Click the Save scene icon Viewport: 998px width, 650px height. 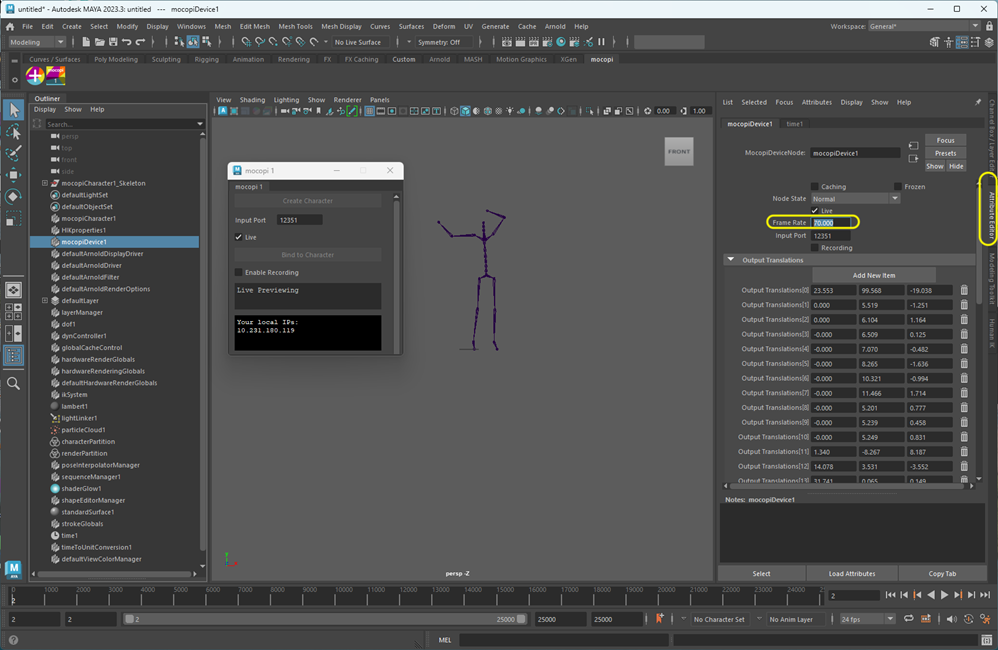[x=113, y=42]
